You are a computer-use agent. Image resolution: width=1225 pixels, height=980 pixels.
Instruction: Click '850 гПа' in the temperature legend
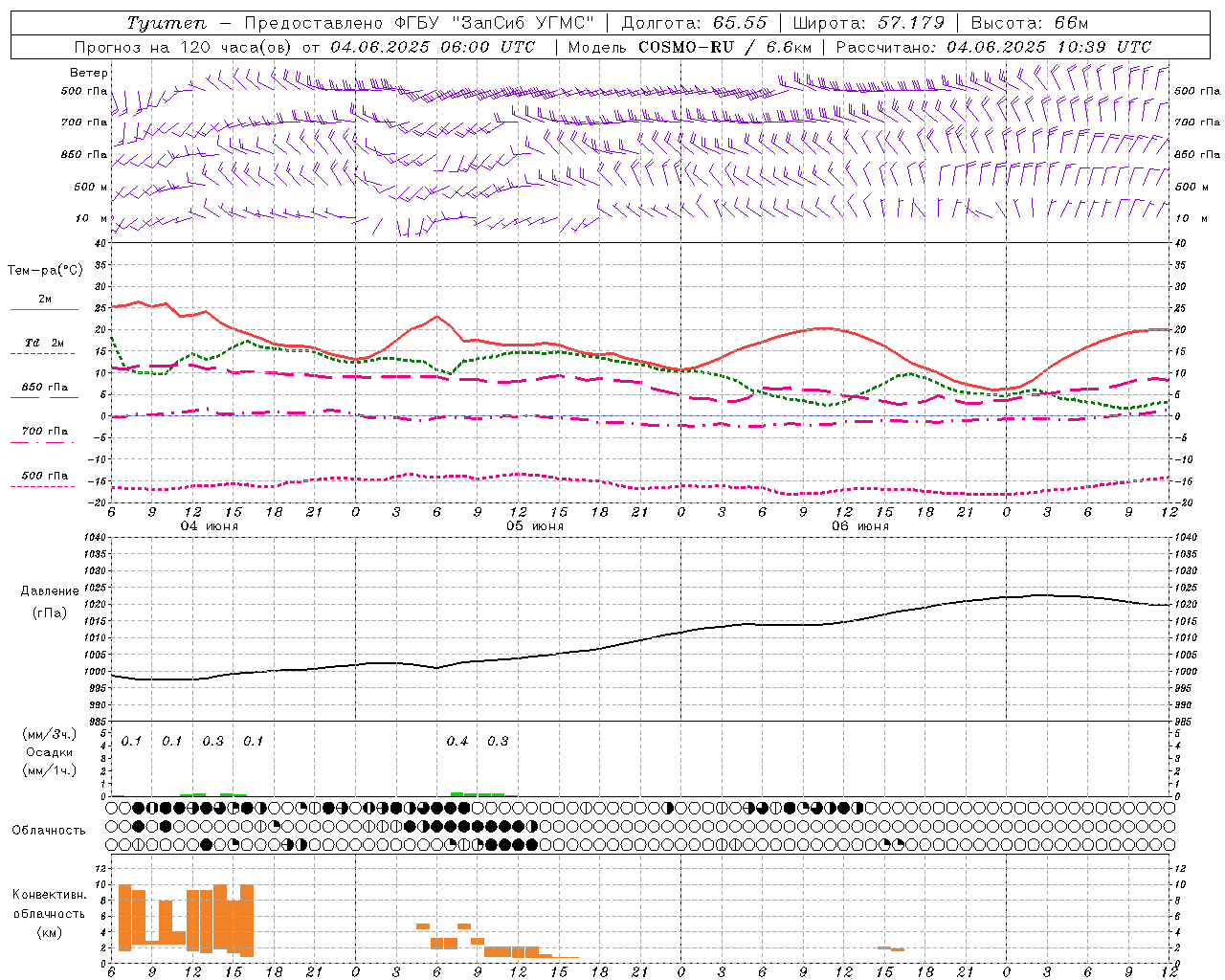pos(45,388)
